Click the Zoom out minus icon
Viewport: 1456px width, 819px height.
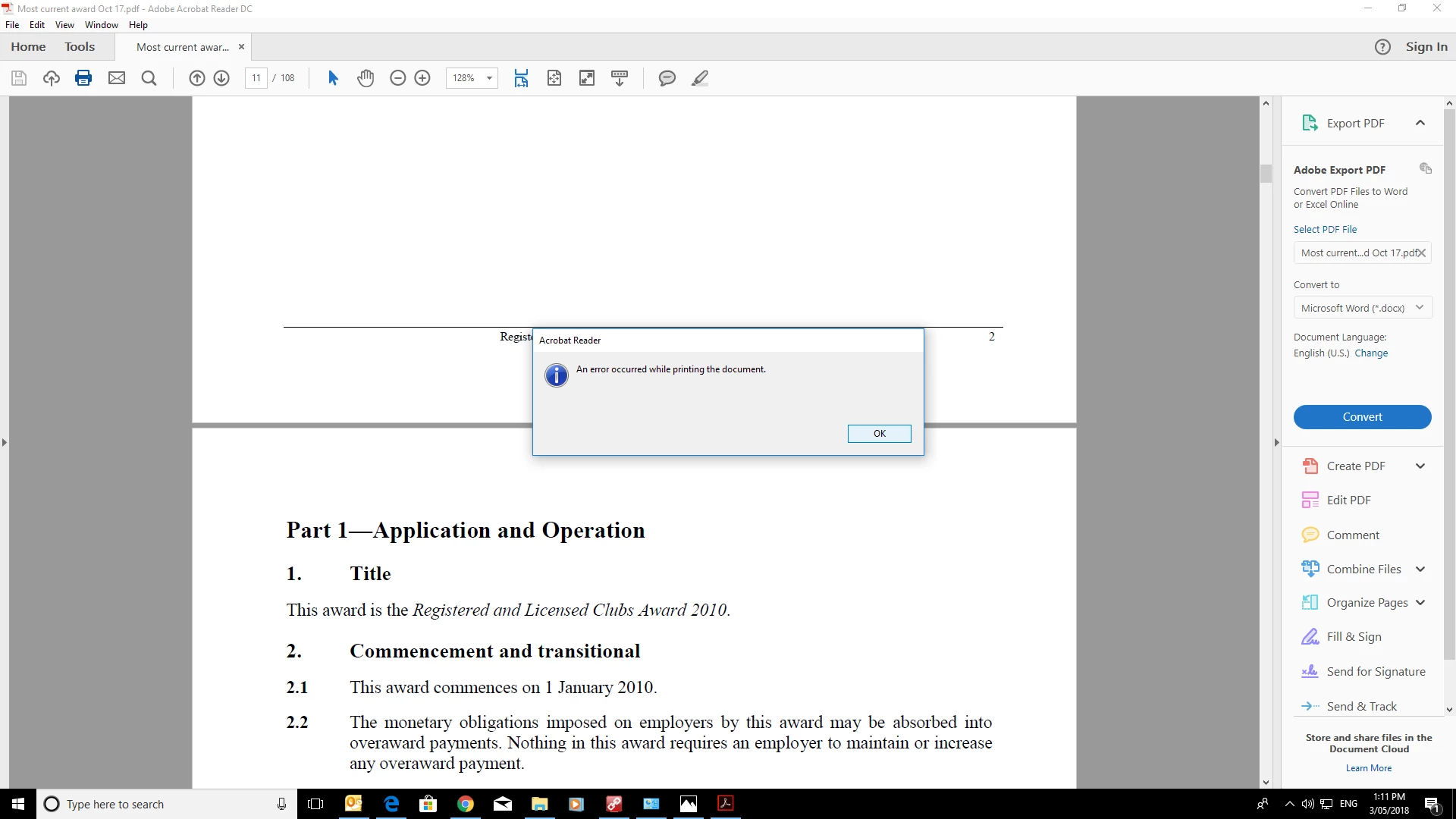click(x=397, y=78)
